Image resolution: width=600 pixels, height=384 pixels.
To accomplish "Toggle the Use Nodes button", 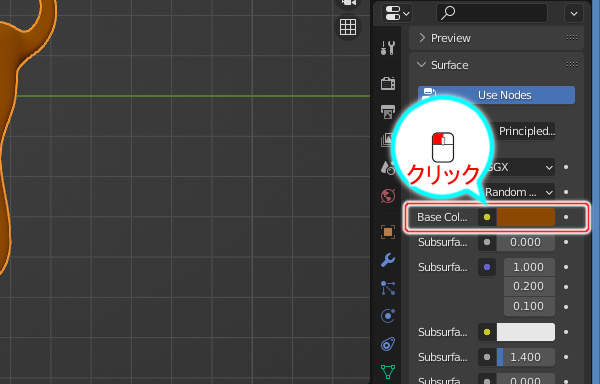I will (x=496, y=95).
